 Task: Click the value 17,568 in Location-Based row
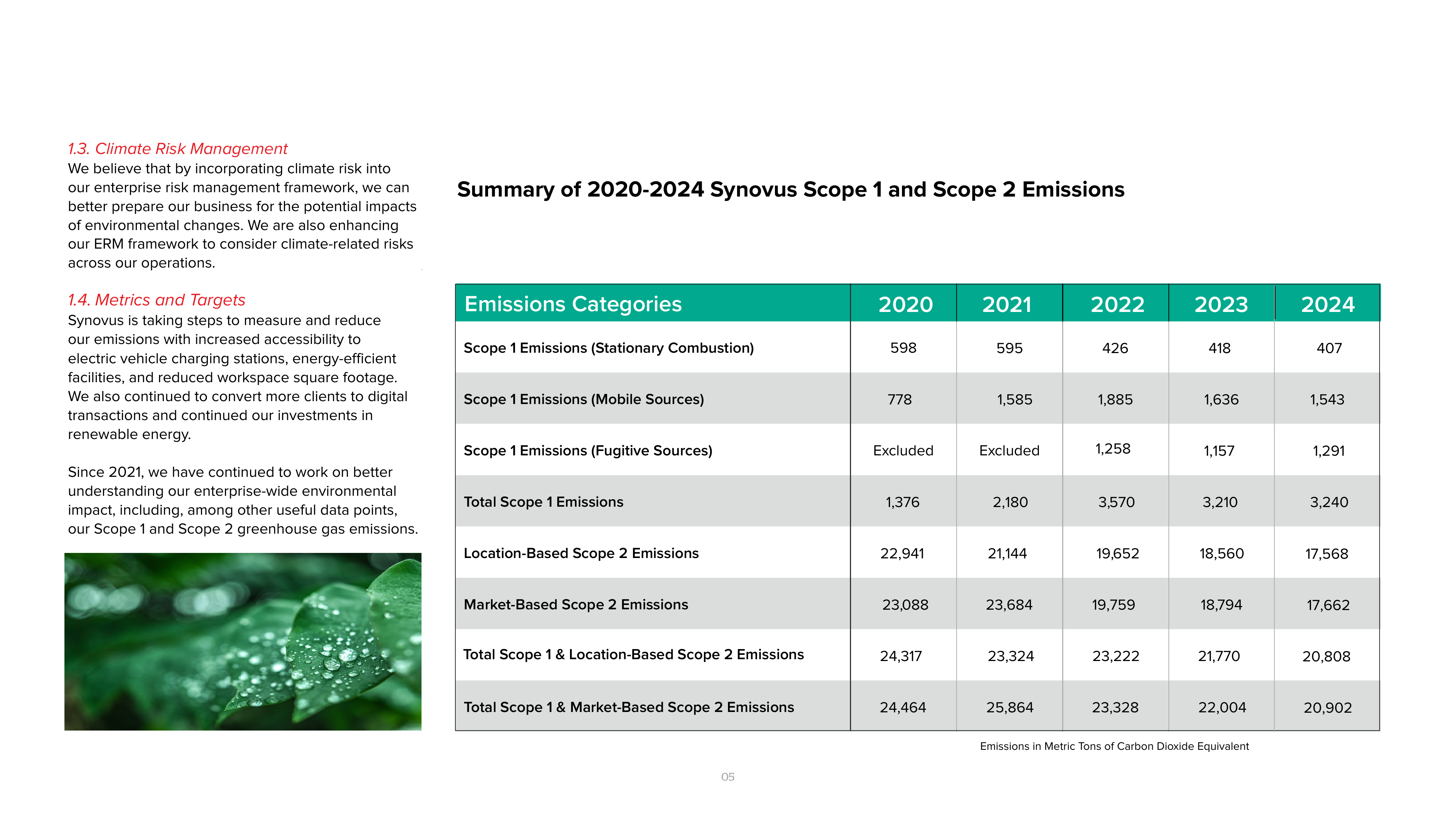[1326, 554]
